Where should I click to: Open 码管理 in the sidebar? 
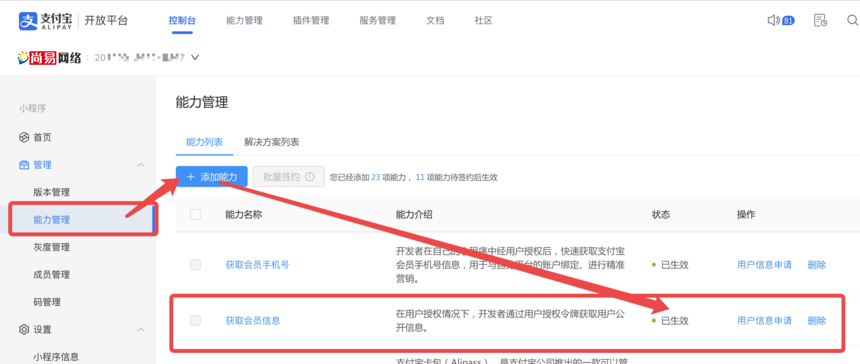tap(47, 302)
